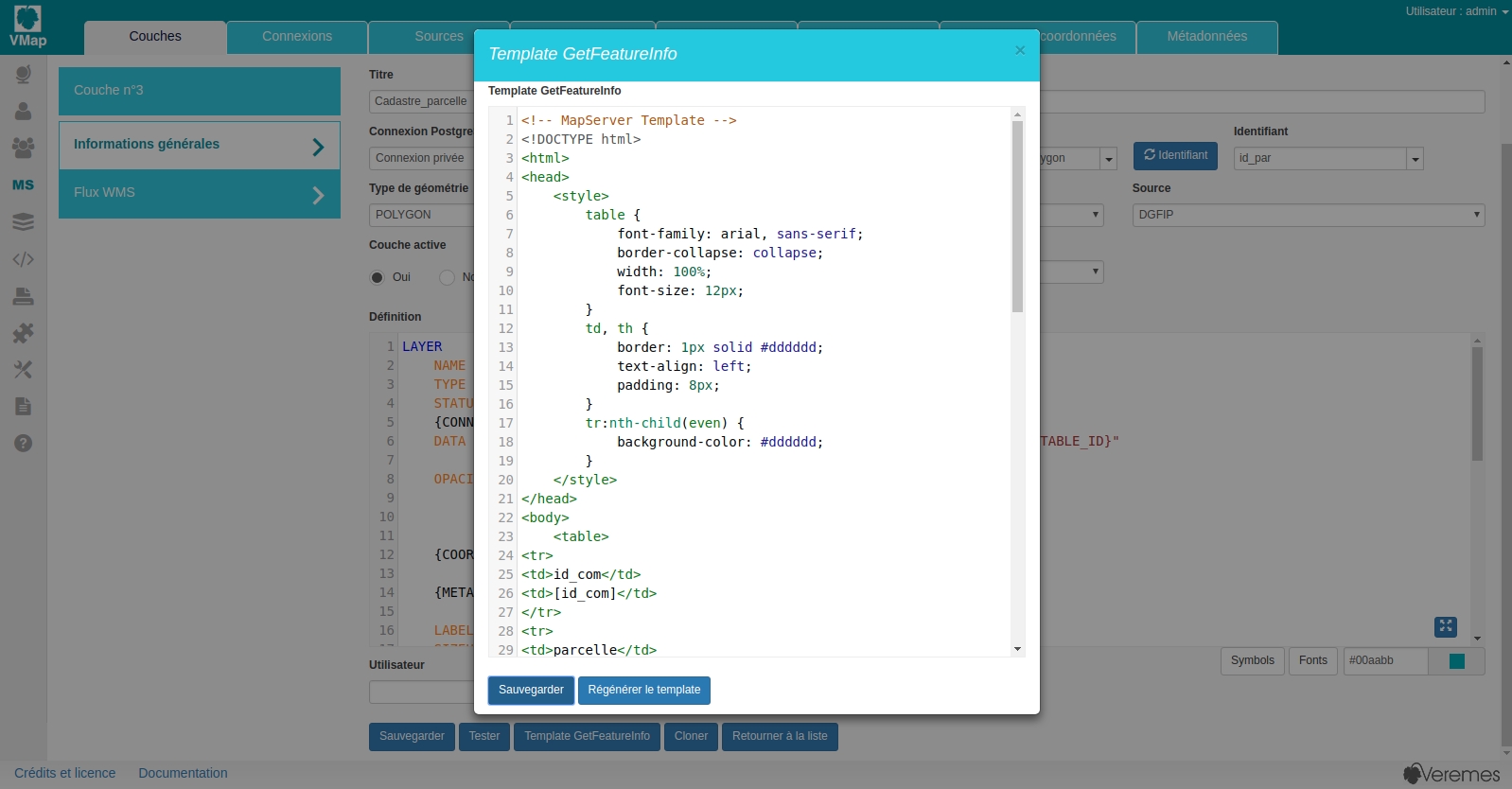Screen dimensions: 1512x789
Task: Open the user groups sidebar icon
Action: pos(24,148)
